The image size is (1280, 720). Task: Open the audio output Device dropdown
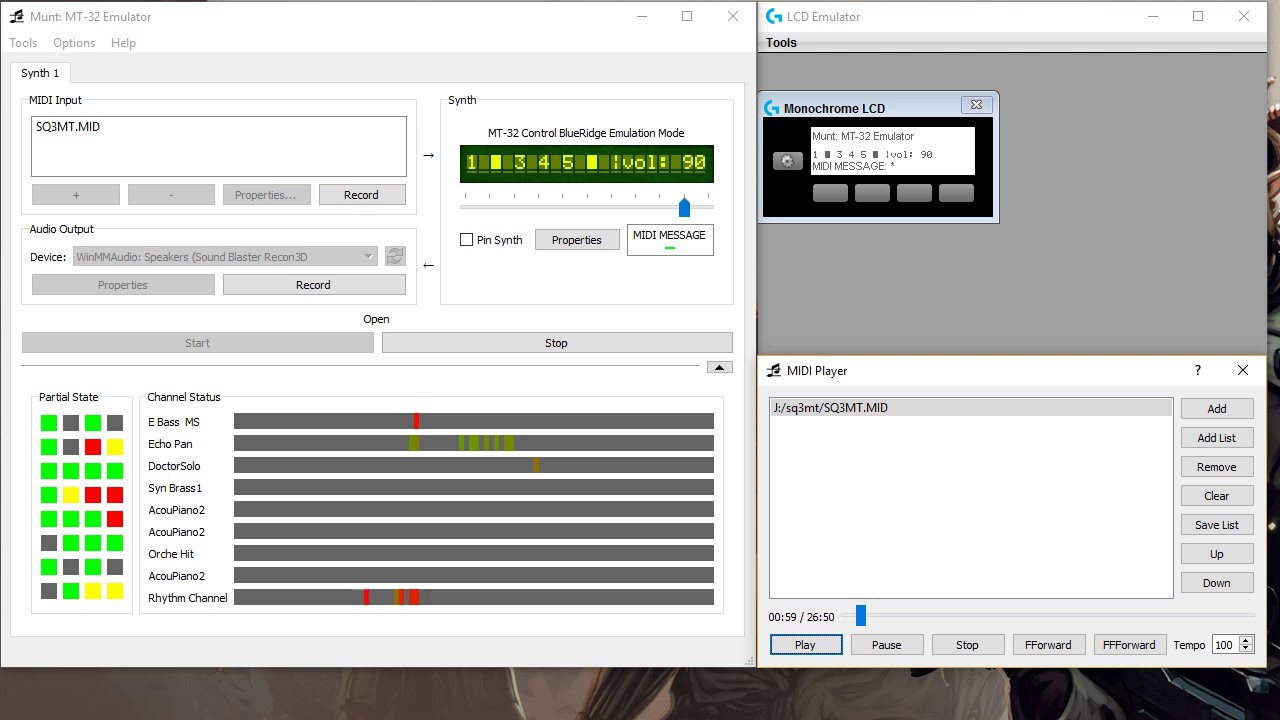[225, 257]
